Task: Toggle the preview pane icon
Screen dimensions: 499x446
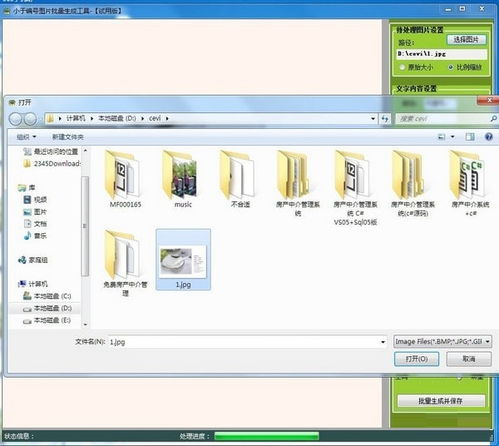Action: coord(470,137)
